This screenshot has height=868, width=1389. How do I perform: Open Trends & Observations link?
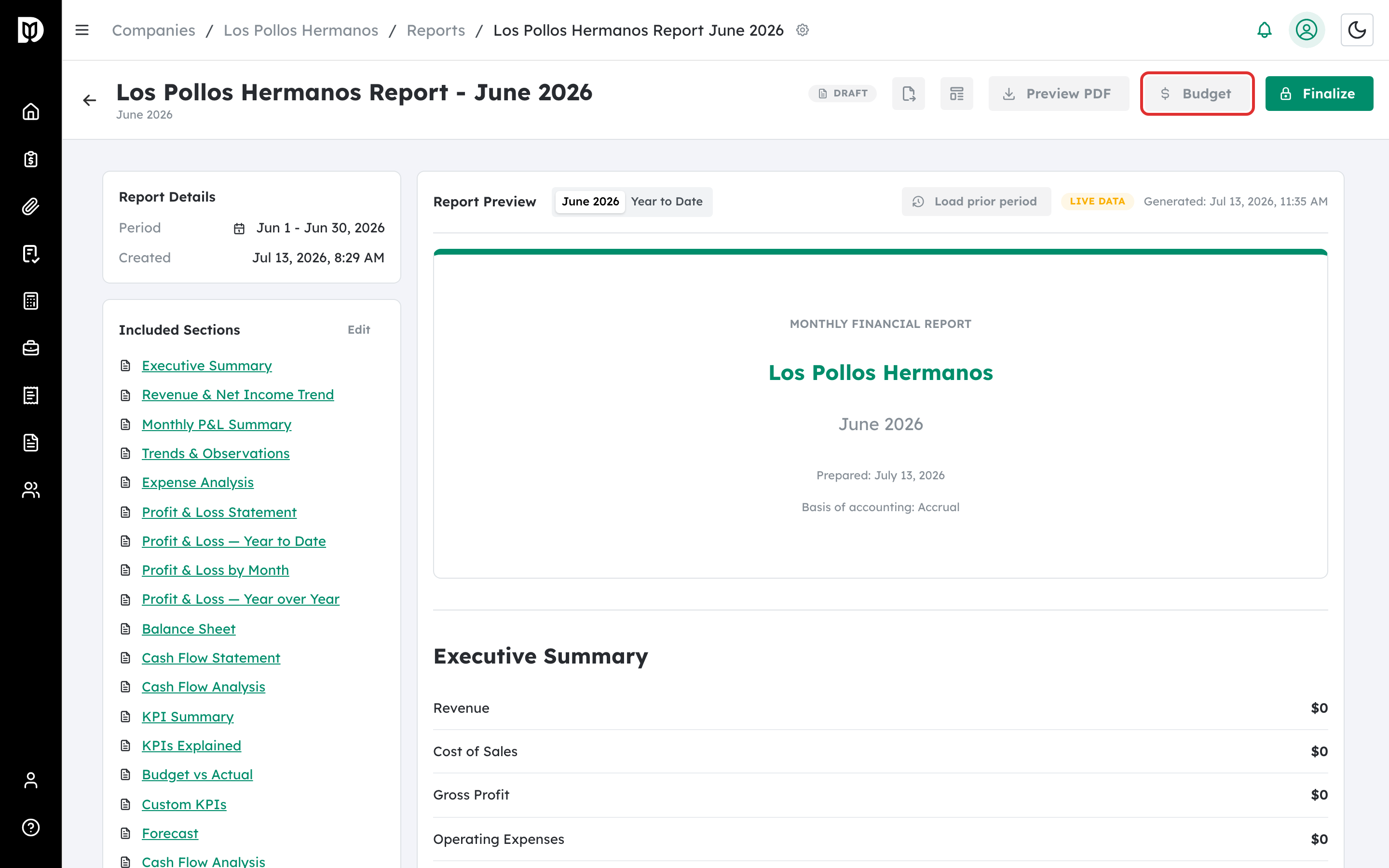coord(215,453)
